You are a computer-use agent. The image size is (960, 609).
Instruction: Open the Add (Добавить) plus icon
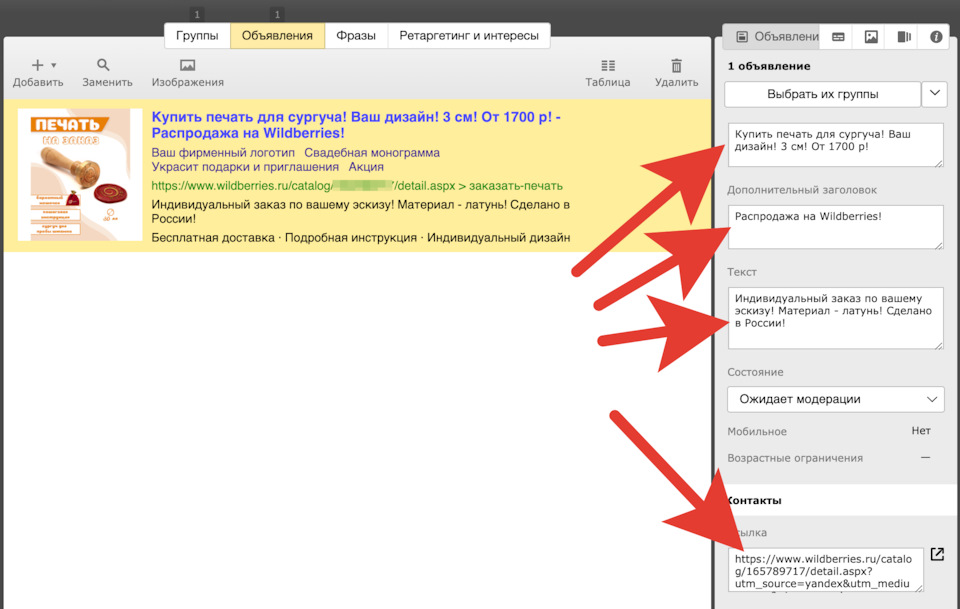pos(37,65)
